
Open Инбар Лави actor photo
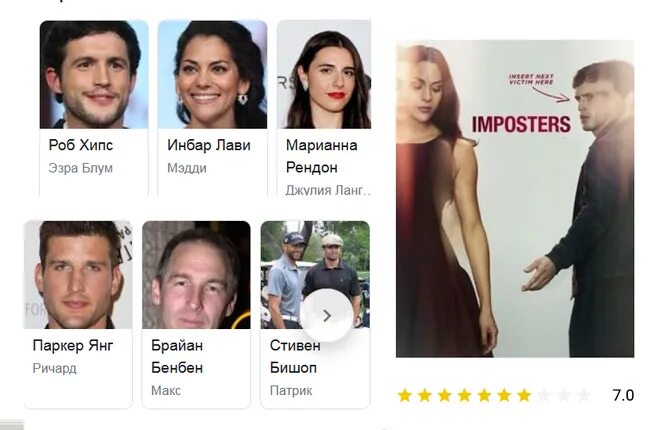pyautogui.click(x=212, y=75)
